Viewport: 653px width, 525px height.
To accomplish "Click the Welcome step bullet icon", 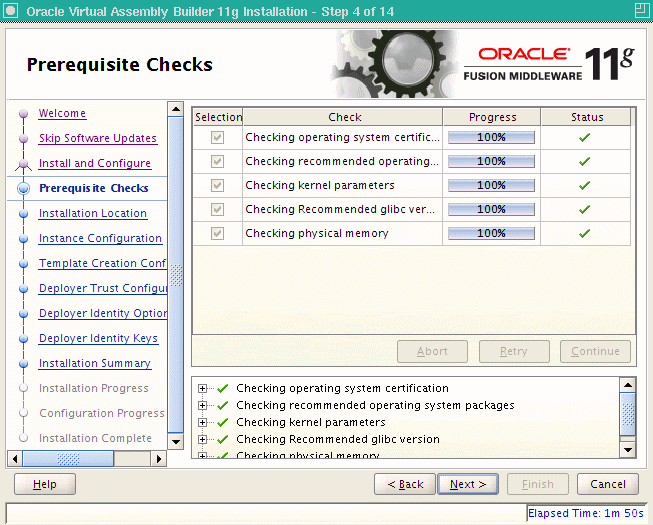I will [24, 113].
